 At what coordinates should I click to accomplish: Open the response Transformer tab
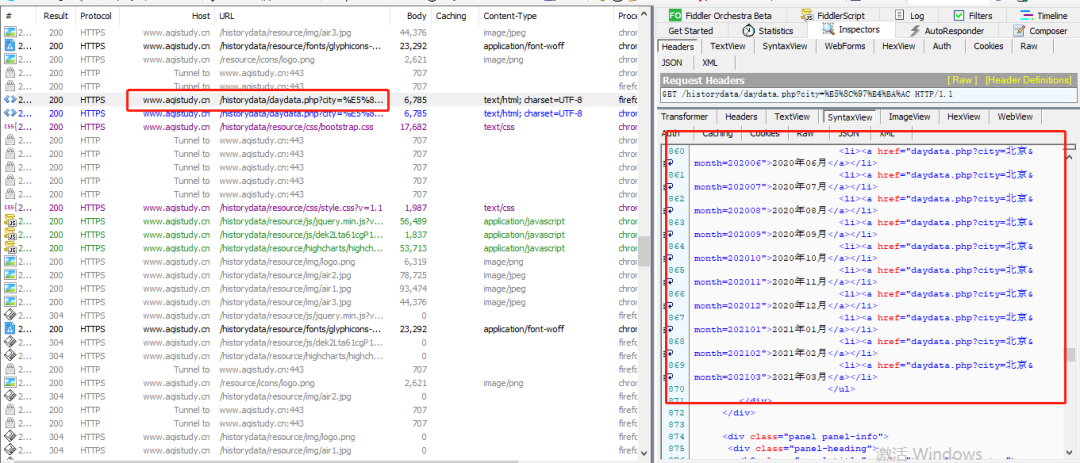pyautogui.click(x=685, y=117)
